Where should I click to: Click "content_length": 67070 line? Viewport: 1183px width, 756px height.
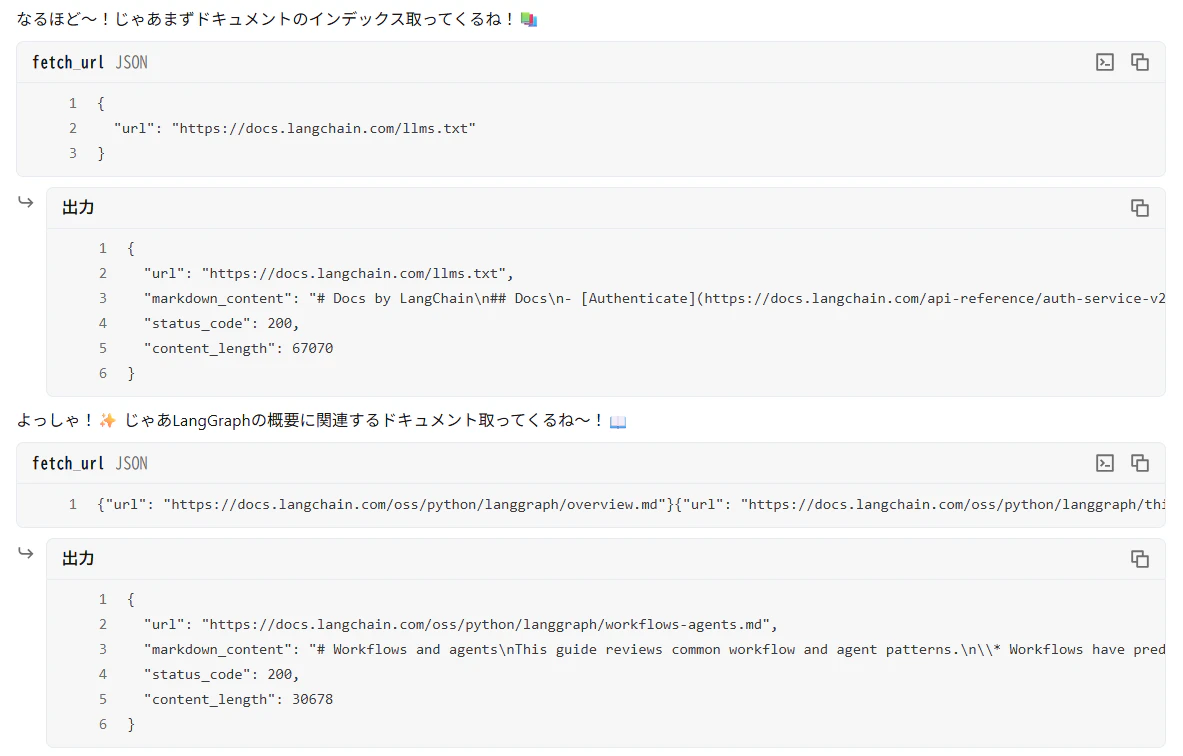point(238,348)
